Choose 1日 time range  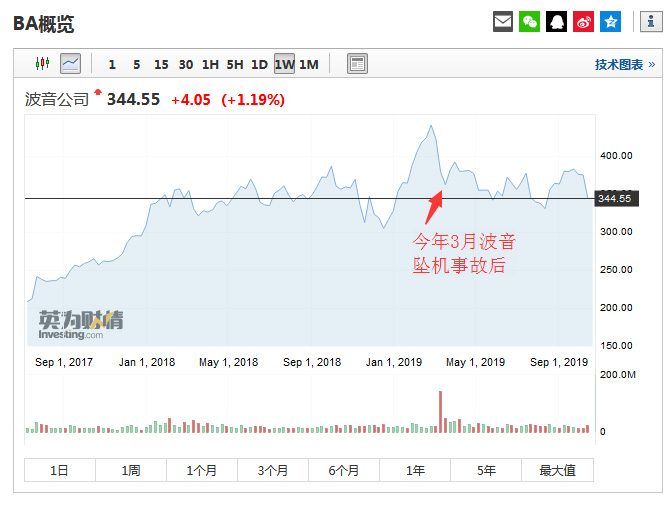[x=60, y=470]
